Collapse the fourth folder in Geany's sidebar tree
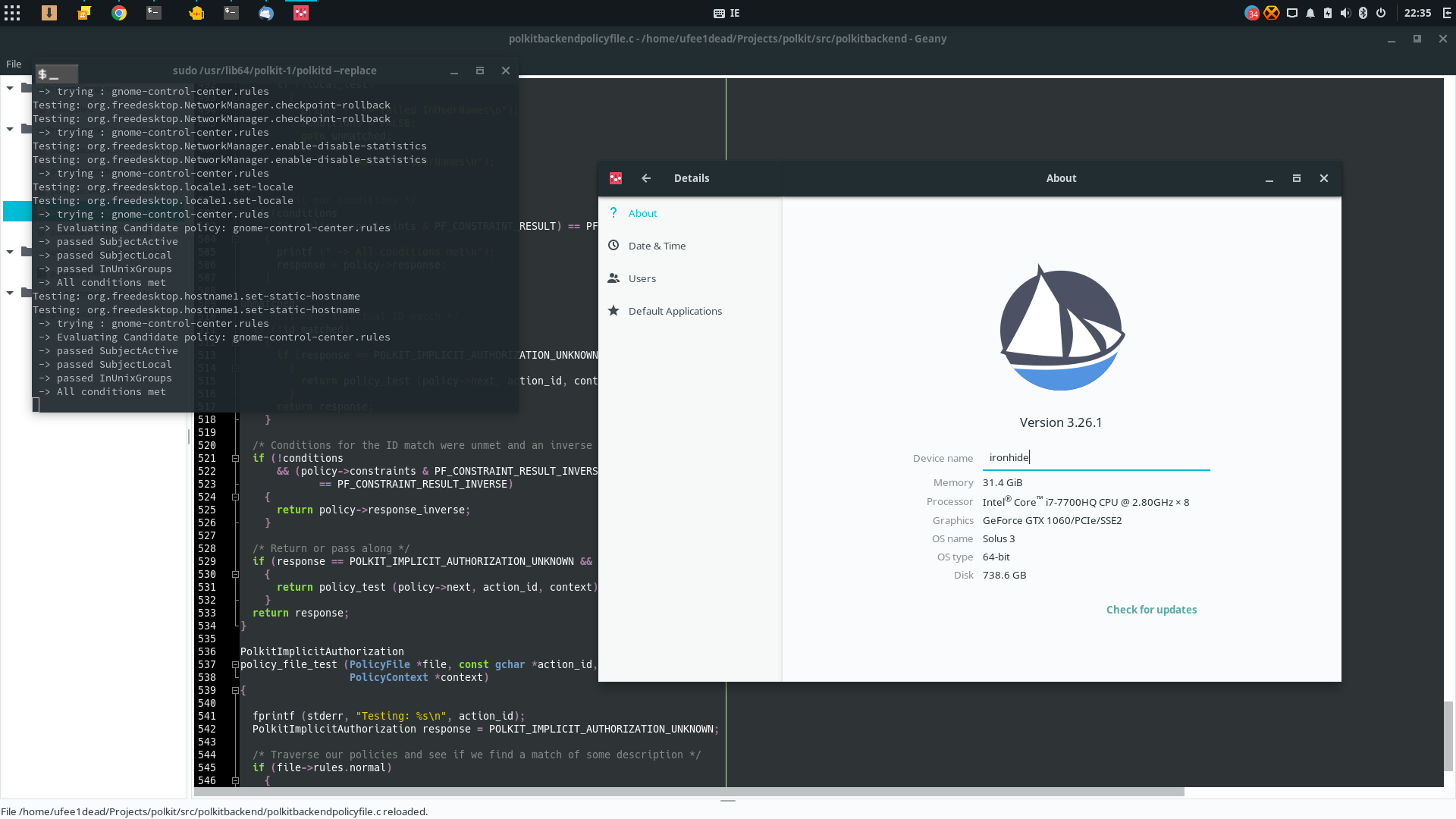Image resolution: width=1456 pixels, height=819 pixels. (x=10, y=293)
